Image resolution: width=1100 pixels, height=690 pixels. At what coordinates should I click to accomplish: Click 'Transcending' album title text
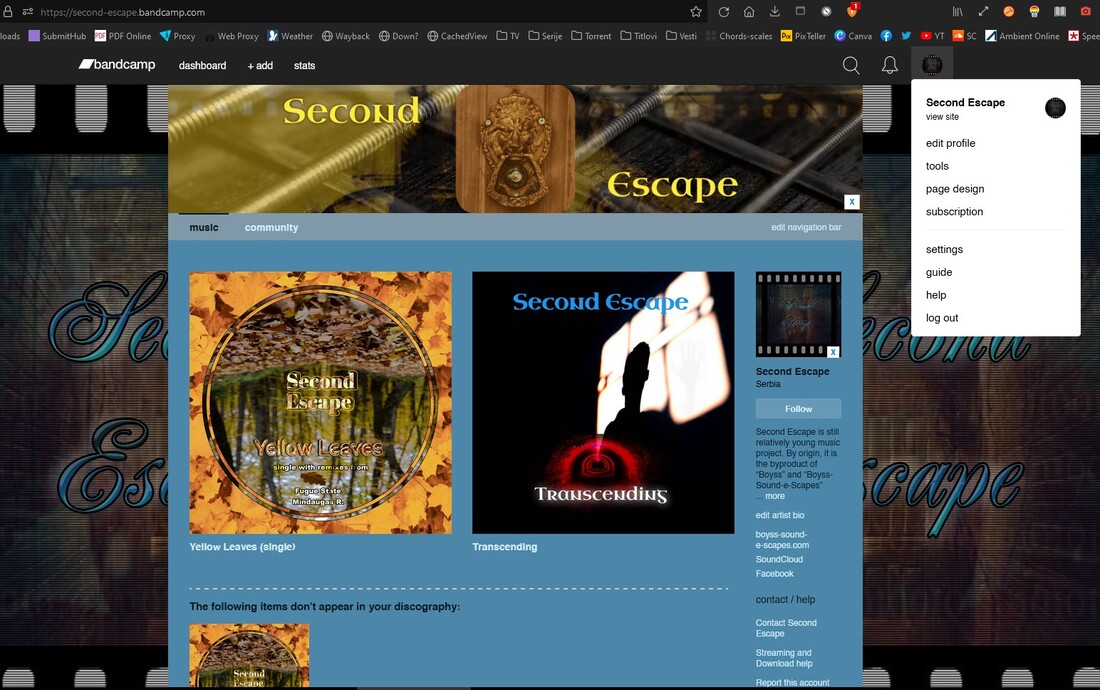504,547
